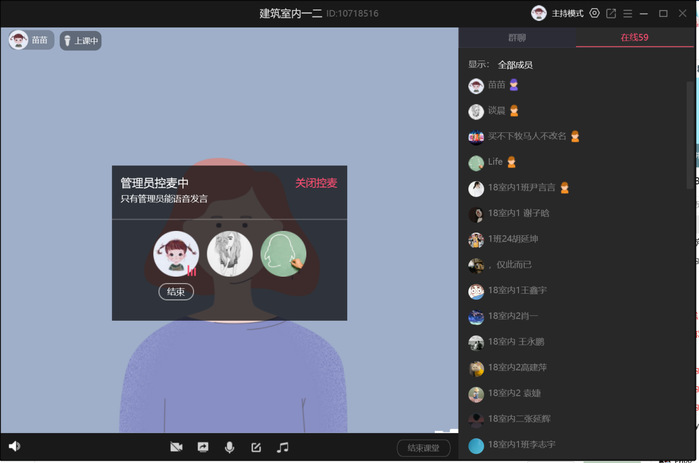Click 关闭控麦 to disable mic control
This screenshot has width=699, height=463.
316,183
